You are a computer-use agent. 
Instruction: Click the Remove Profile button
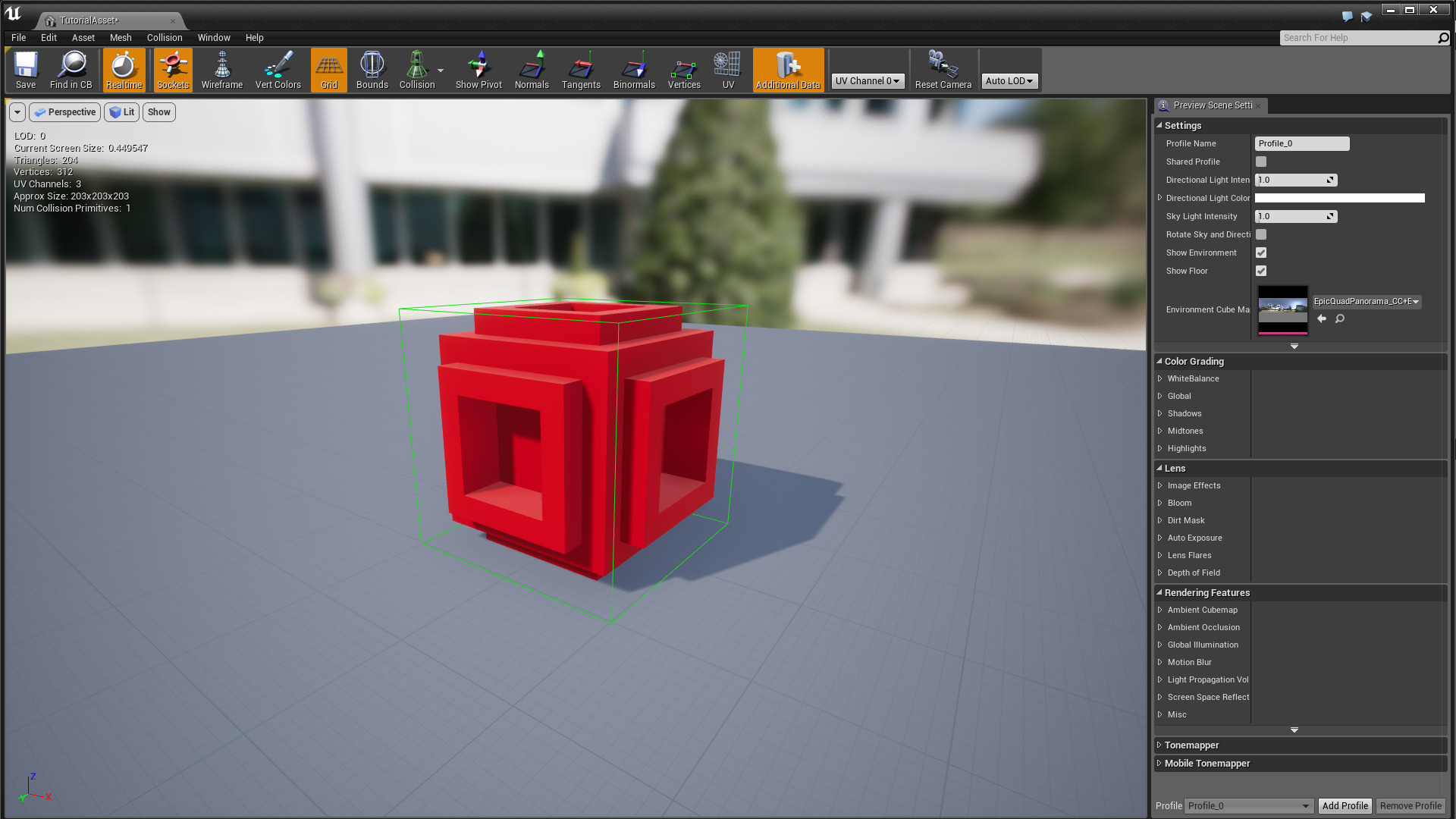click(1410, 805)
